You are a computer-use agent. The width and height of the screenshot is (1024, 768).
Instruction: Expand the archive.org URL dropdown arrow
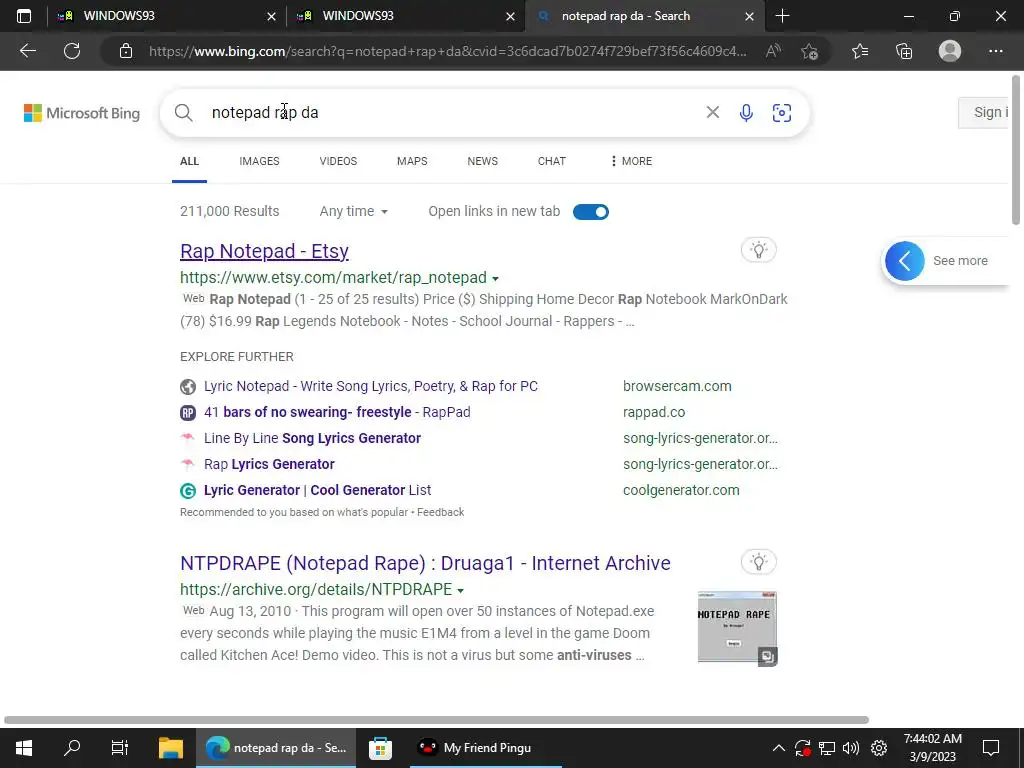(x=460, y=590)
